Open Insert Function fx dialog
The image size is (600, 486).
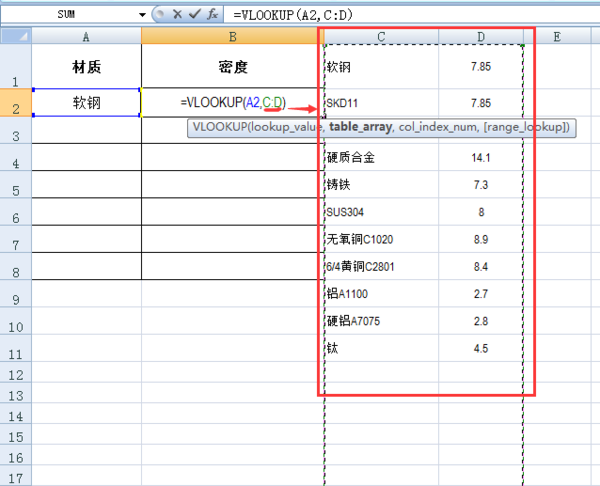212,14
